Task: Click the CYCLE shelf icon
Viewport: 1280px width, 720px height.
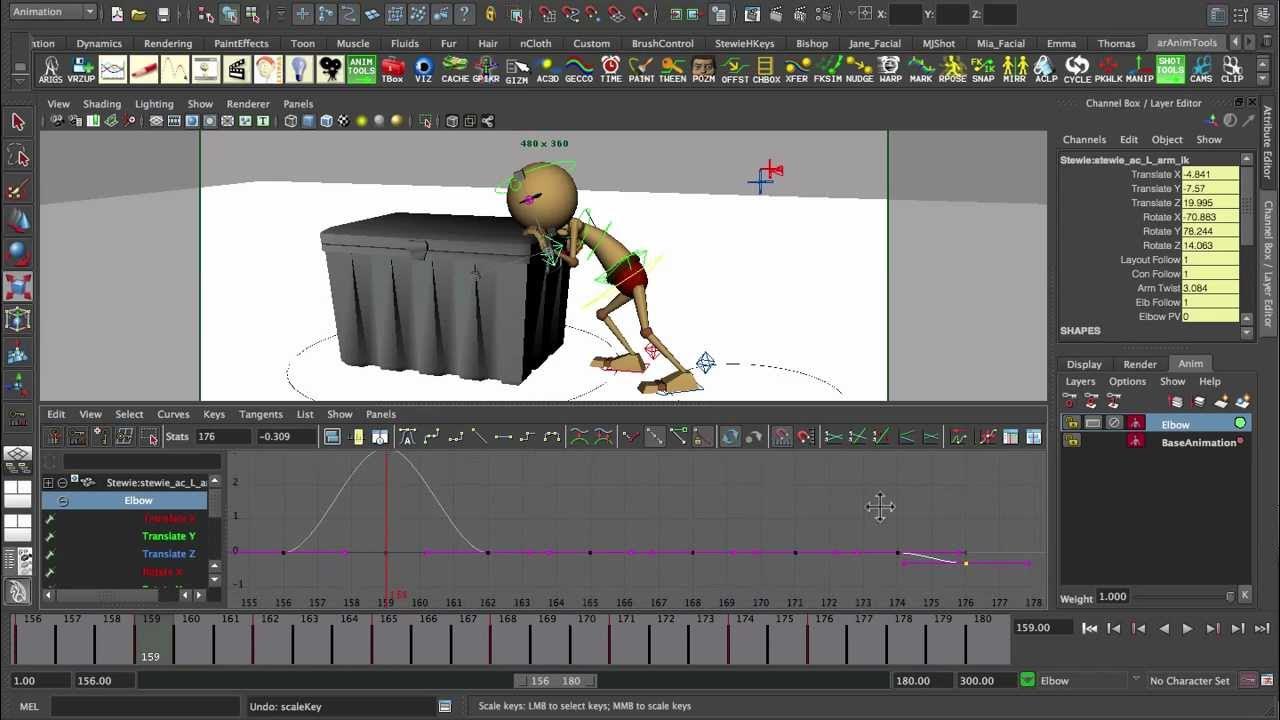Action: (x=1077, y=69)
